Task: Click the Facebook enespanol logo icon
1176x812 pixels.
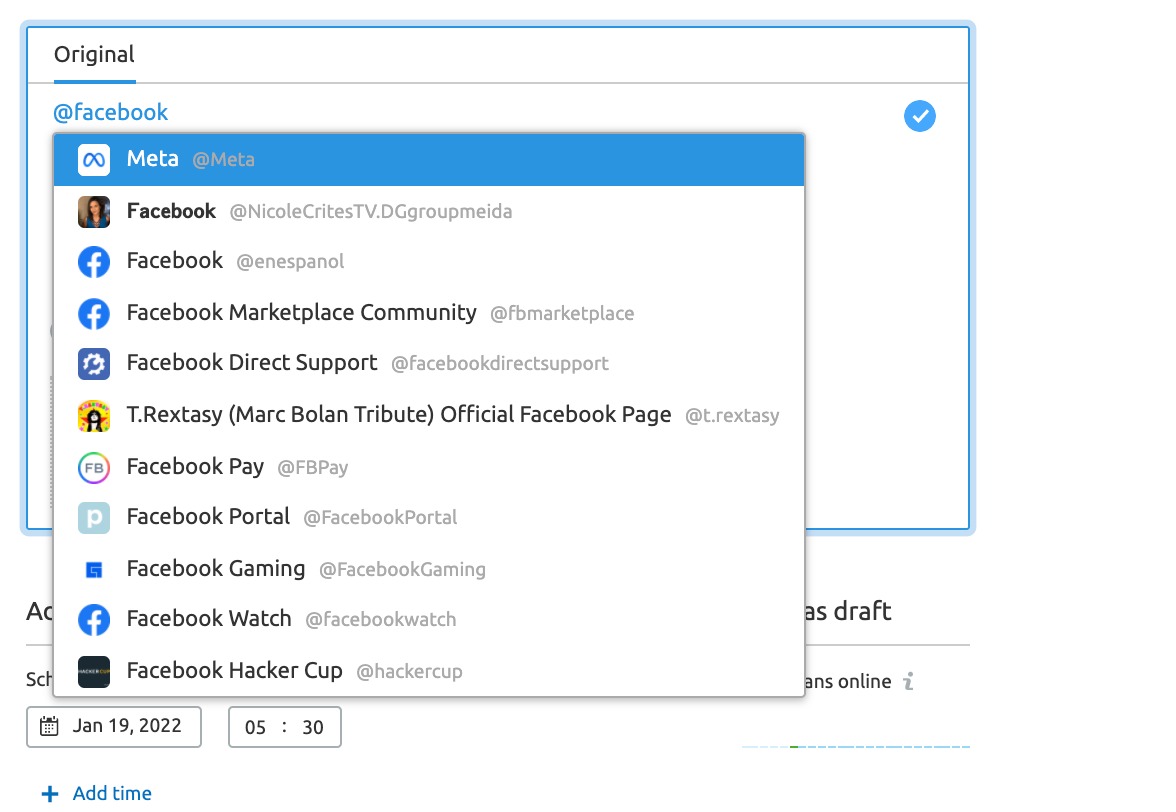Action: pyautogui.click(x=94, y=262)
